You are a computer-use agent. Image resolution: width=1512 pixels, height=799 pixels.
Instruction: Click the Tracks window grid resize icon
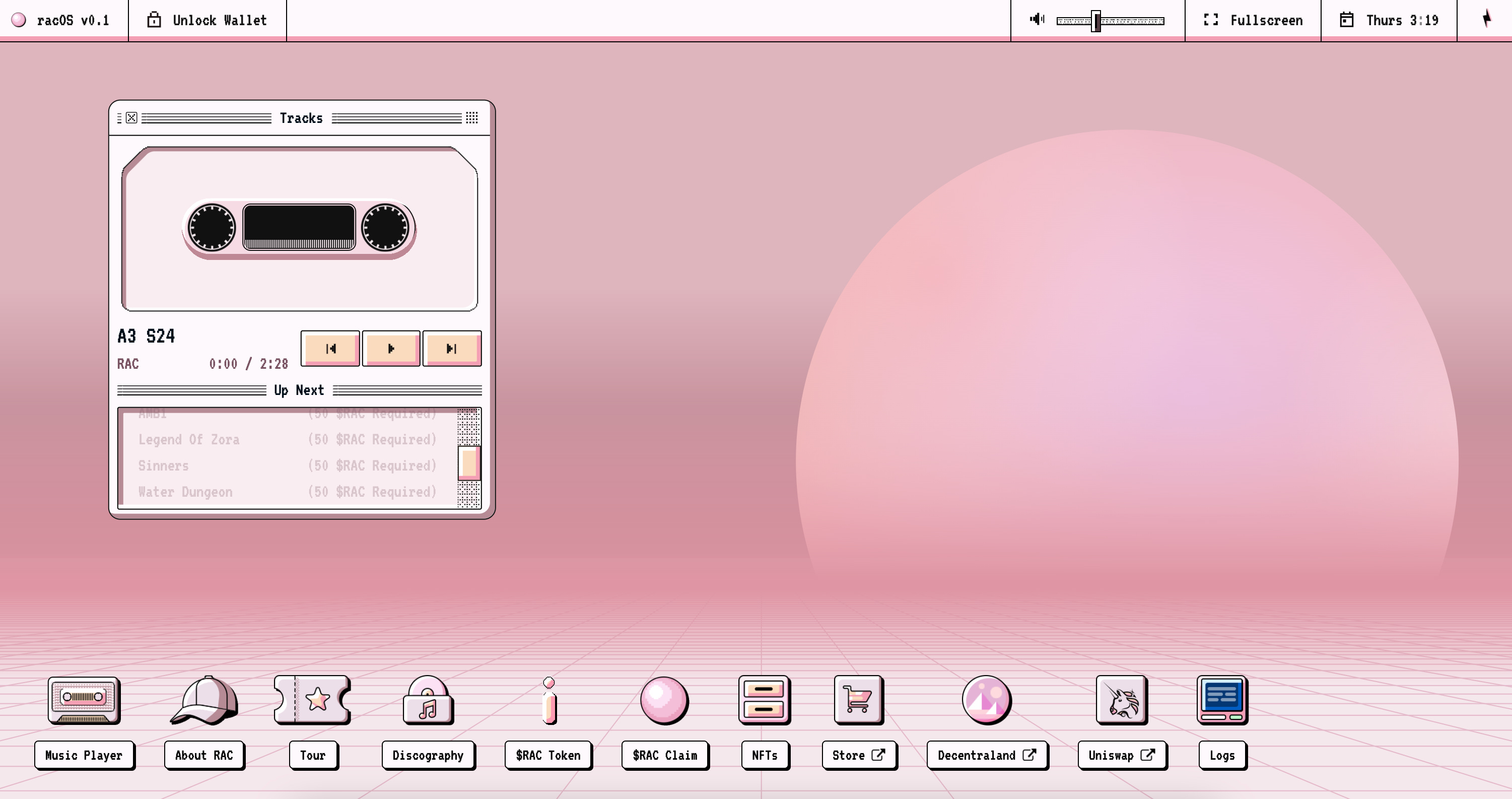pos(472,118)
